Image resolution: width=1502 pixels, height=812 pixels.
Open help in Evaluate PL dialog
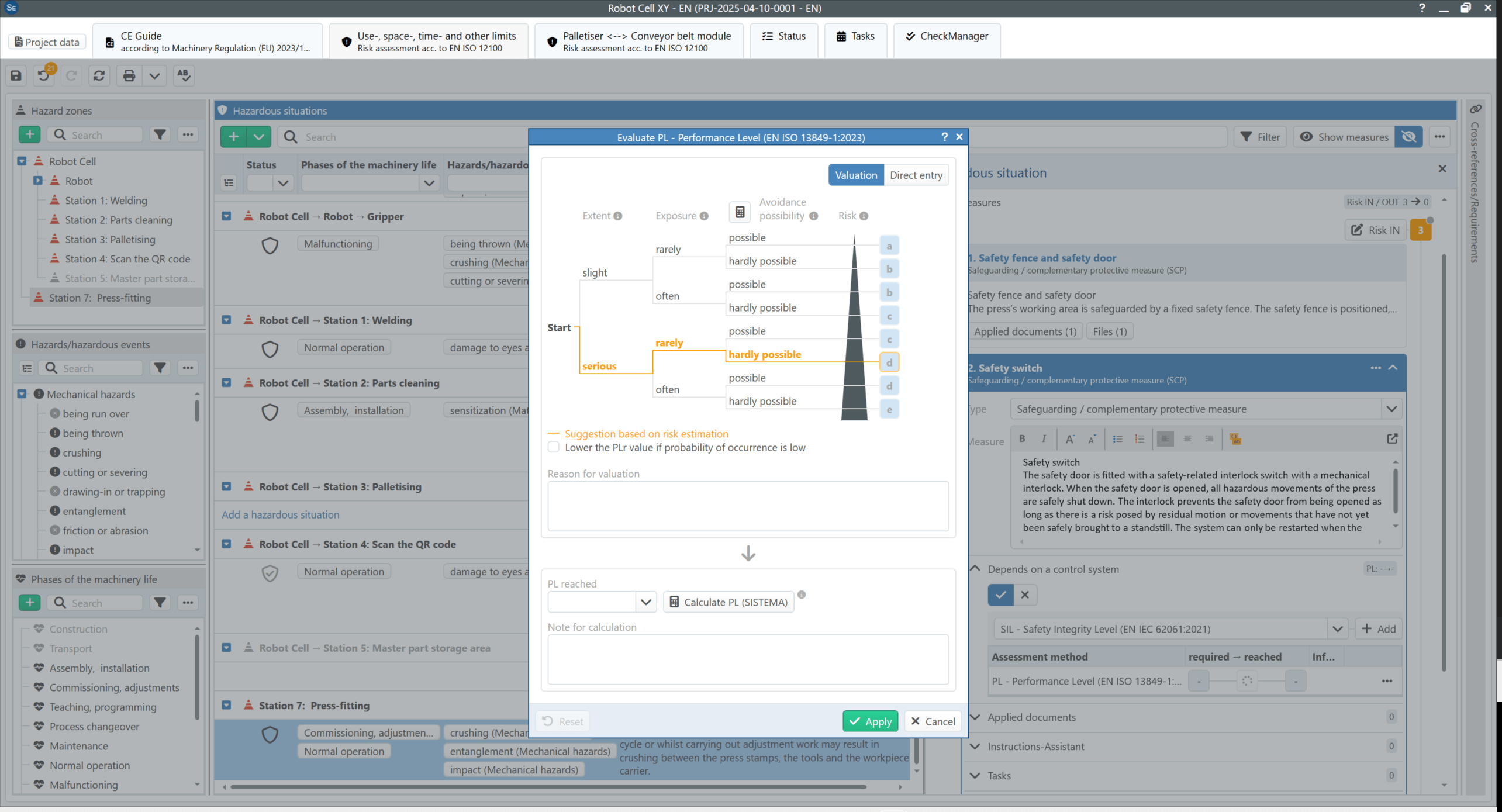[x=944, y=137]
